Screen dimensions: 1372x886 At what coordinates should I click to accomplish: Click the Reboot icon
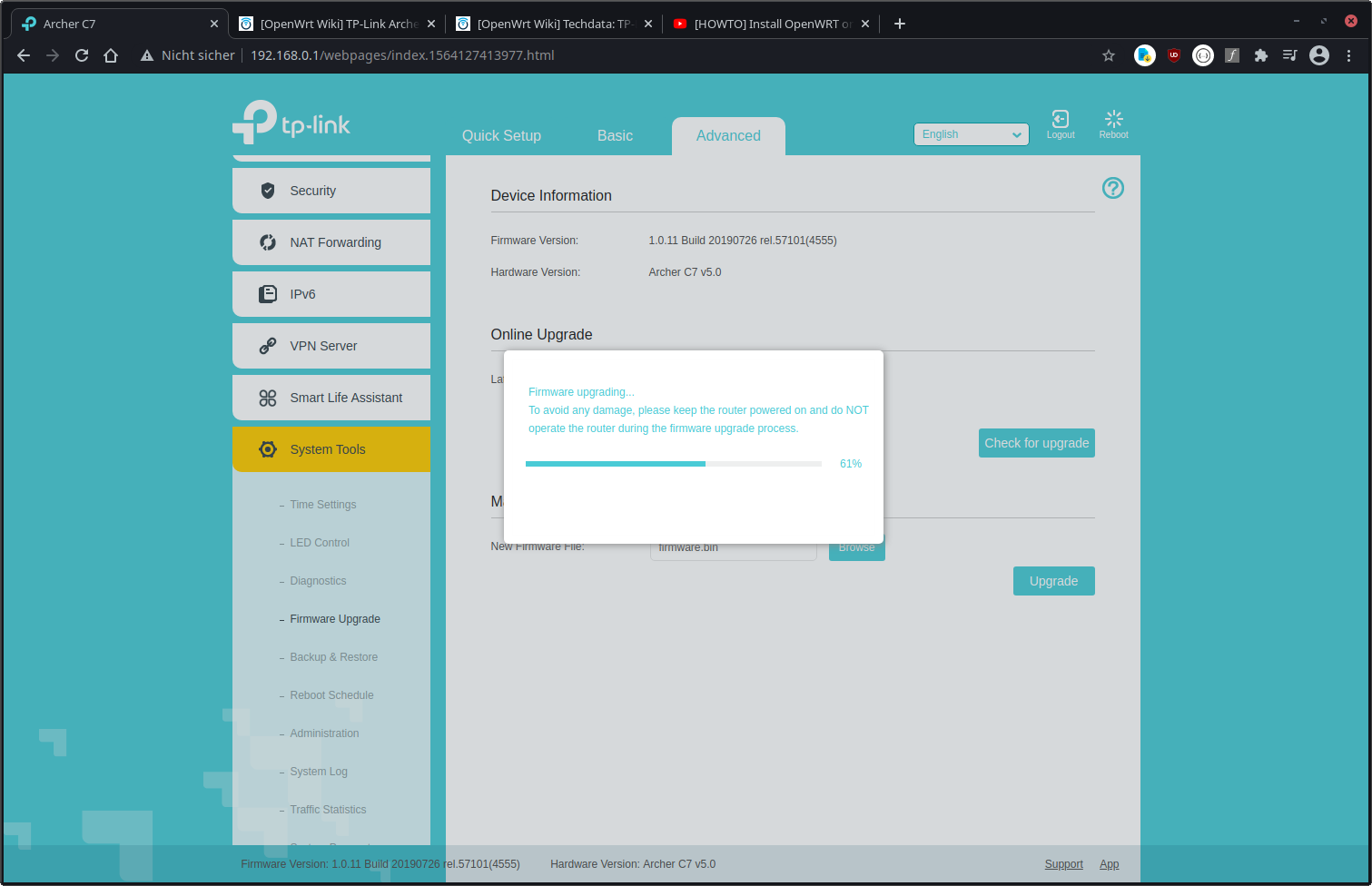pyautogui.click(x=1114, y=119)
